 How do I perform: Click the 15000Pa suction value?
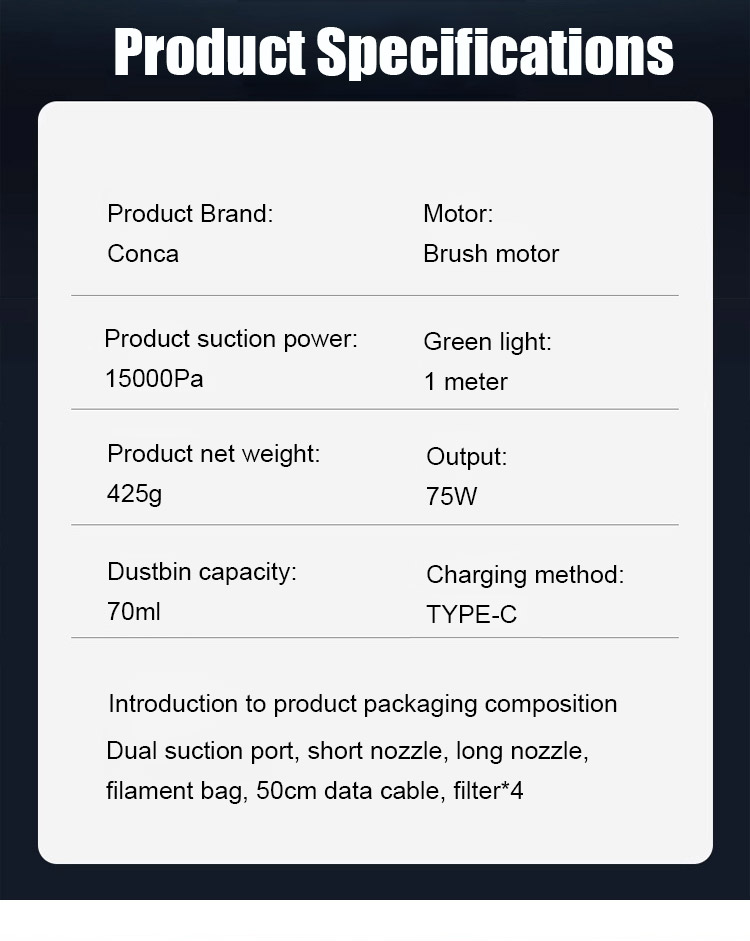click(154, 379)
